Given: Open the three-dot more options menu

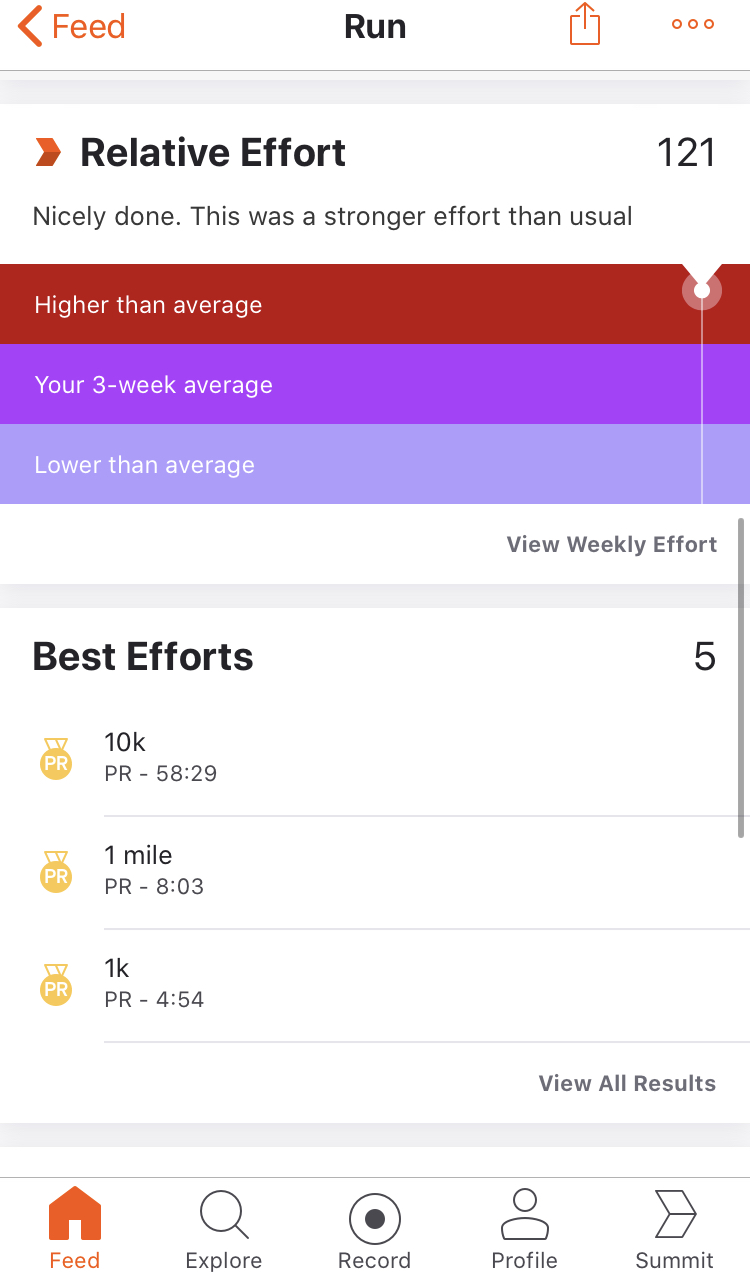Looking at the screenshot, I should click(x=693, y=25).
